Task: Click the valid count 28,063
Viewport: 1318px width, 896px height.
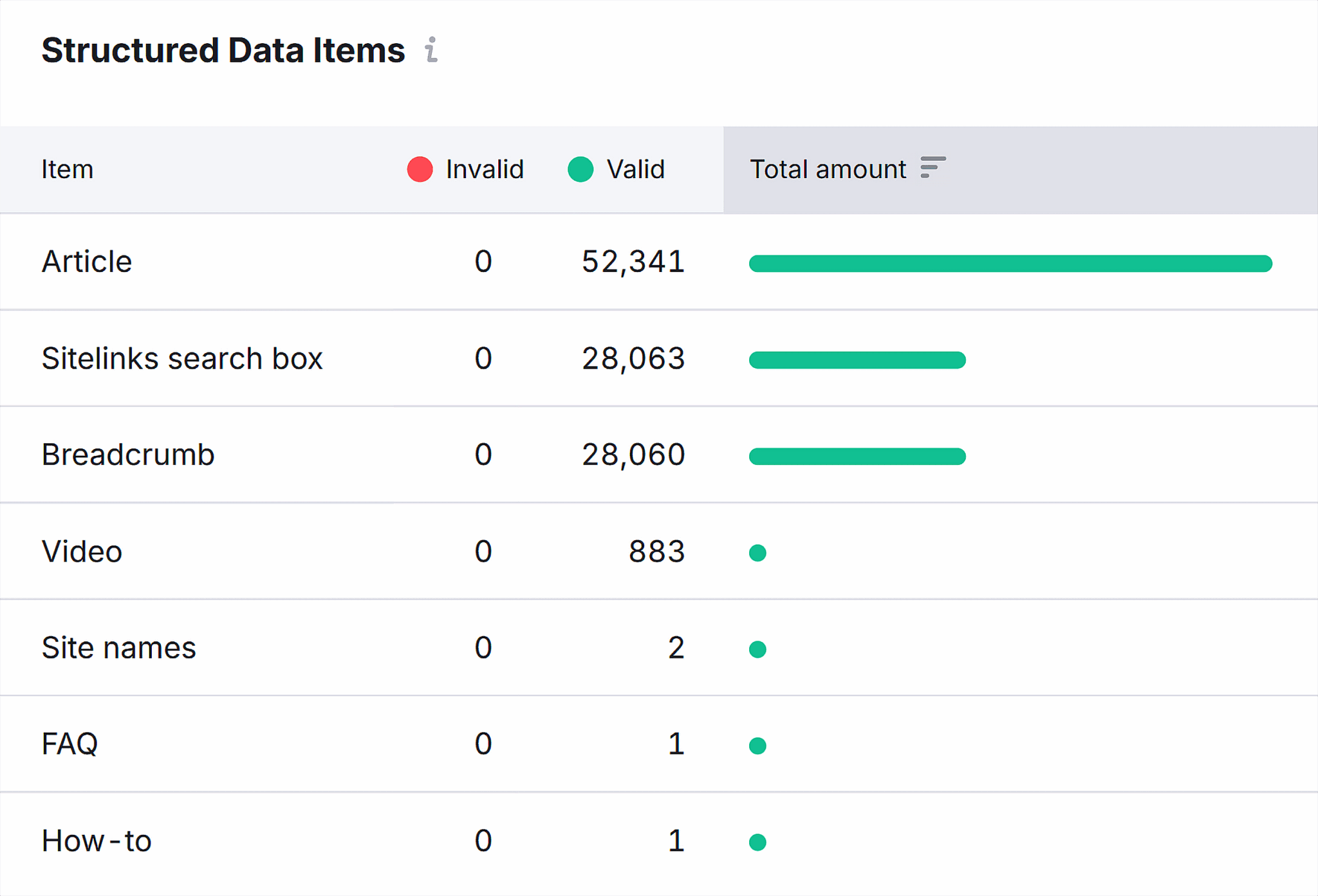Action: coord(633,358)
